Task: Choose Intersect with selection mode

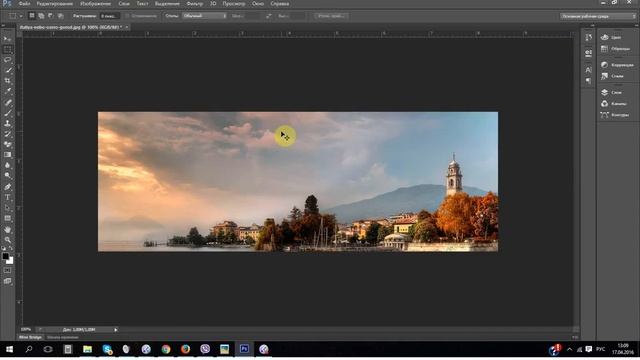Action: coord(60,16)
